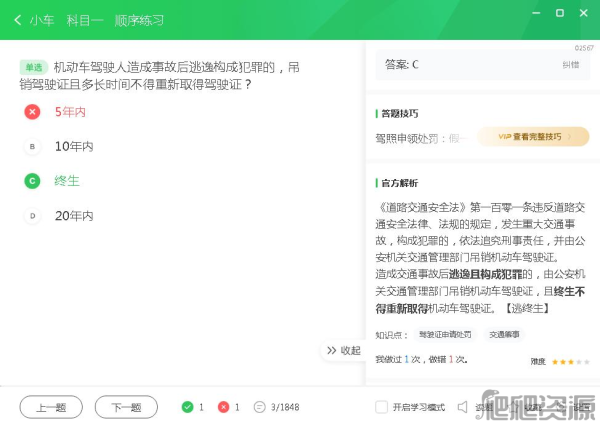Report an error via 纠错 link
This screenshot has width=600, height=427.
tap(571, 65)
